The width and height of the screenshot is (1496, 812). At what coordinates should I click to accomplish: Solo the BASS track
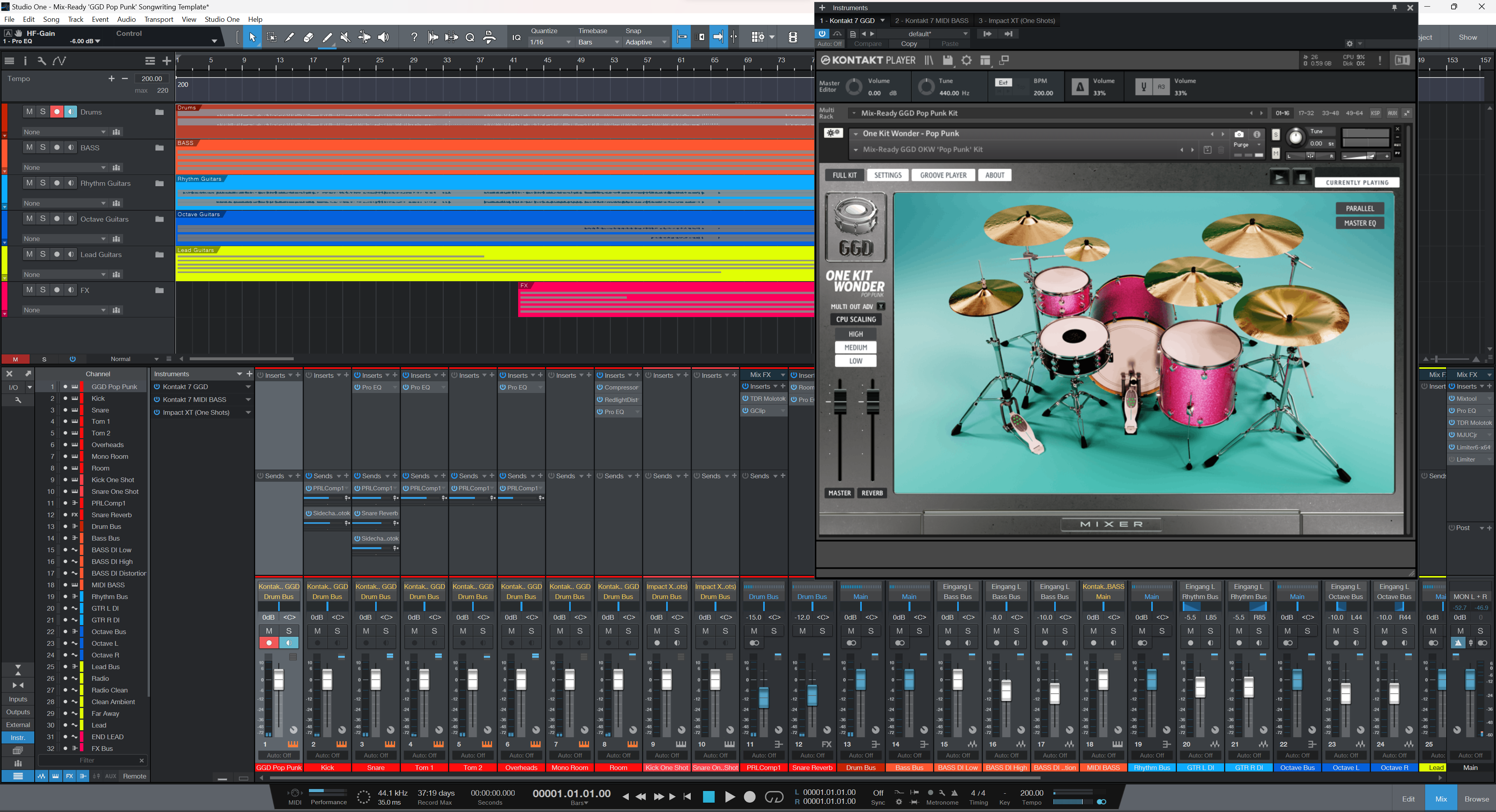tap(43, 148)
